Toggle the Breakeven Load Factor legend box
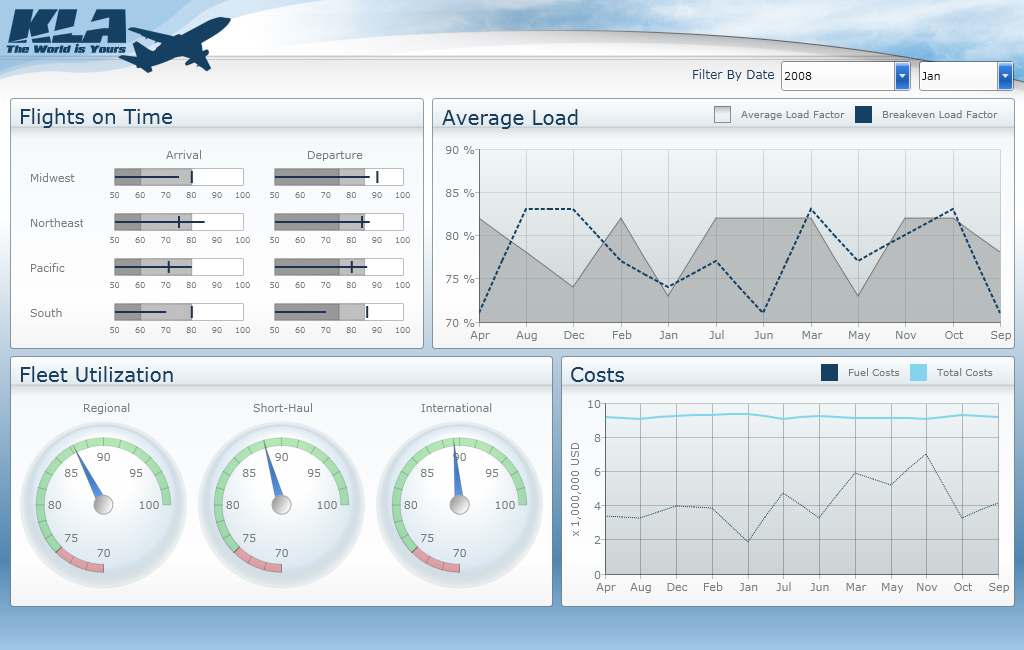The width and height of the screenshot is (1024, 650). [864, 115]
